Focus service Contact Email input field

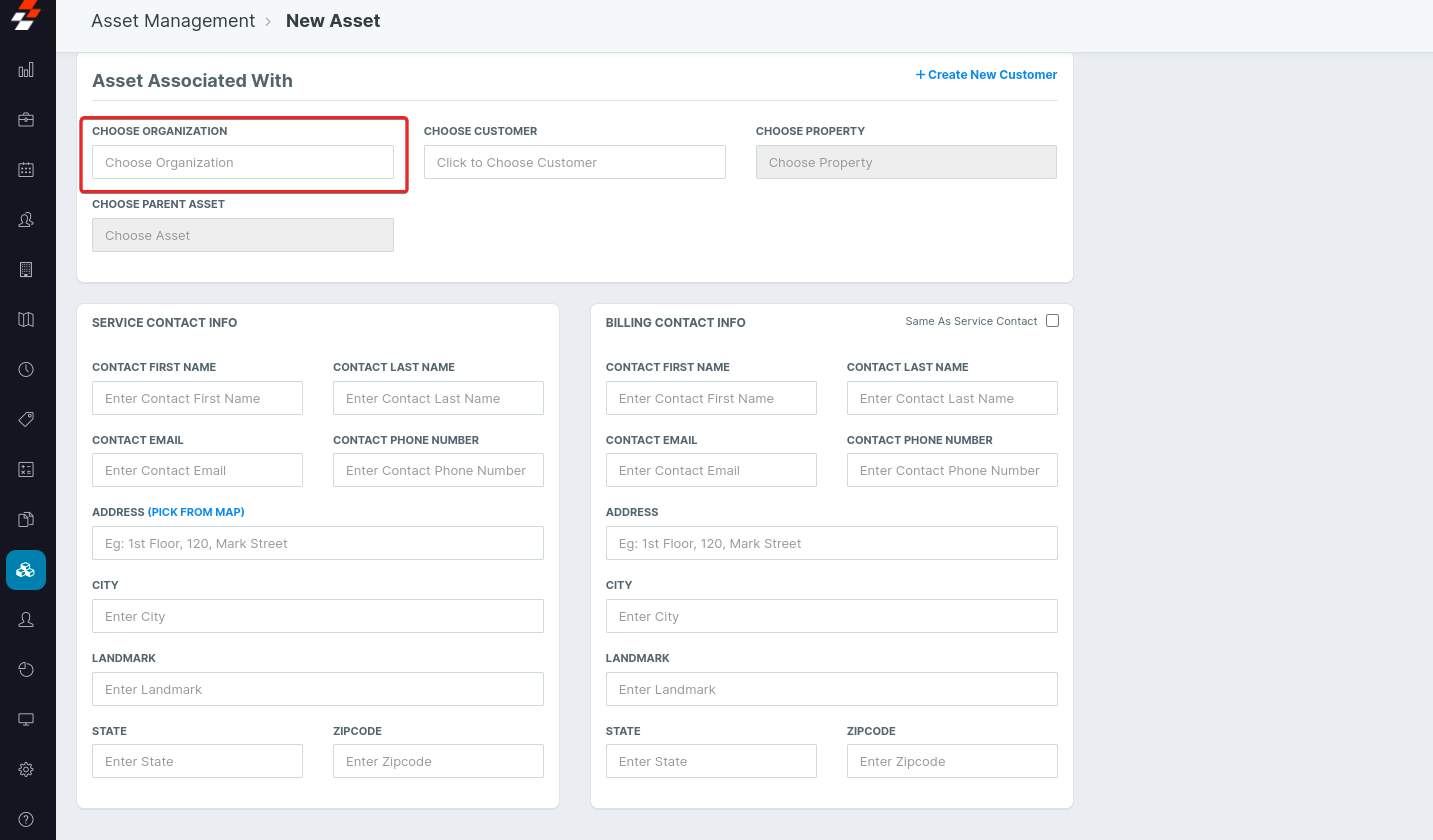pos(197,470)
